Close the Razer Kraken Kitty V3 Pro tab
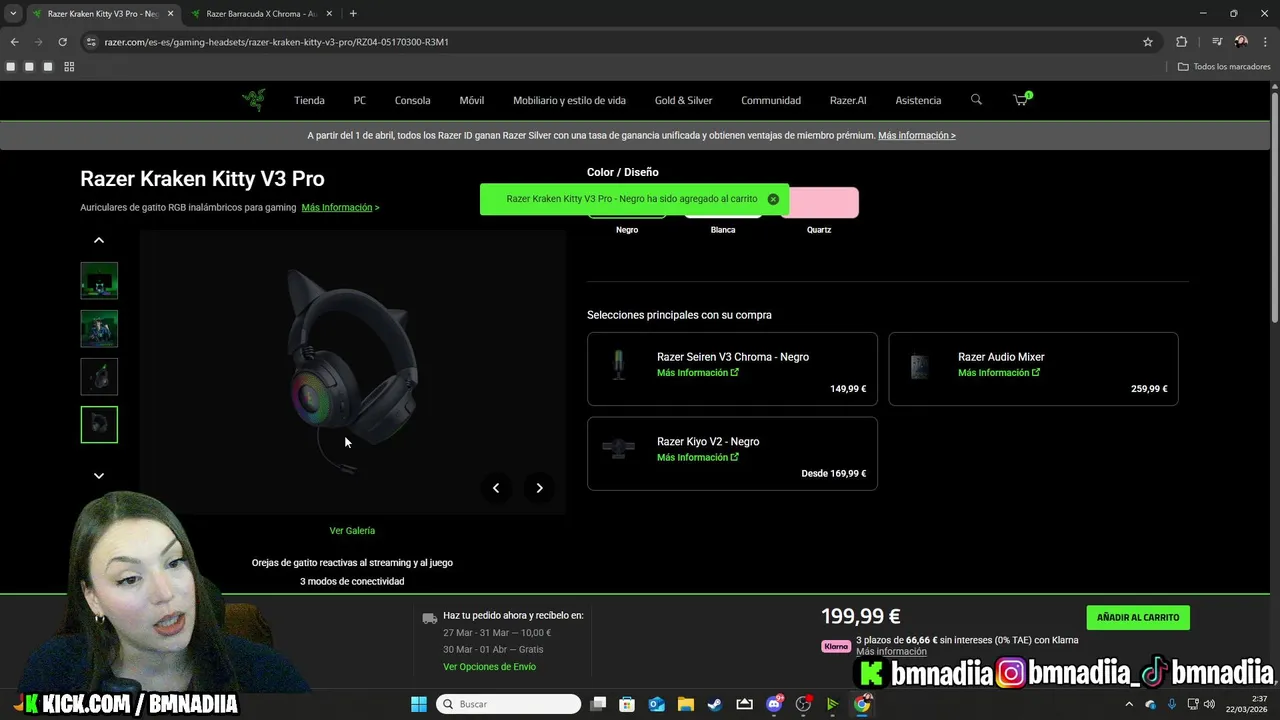This screenshot has width=1280, height=720. 169,14
